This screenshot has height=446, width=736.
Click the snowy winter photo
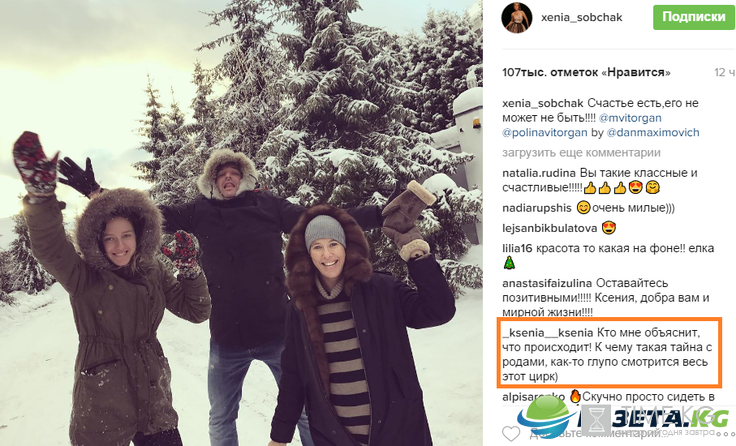point(241,223)
